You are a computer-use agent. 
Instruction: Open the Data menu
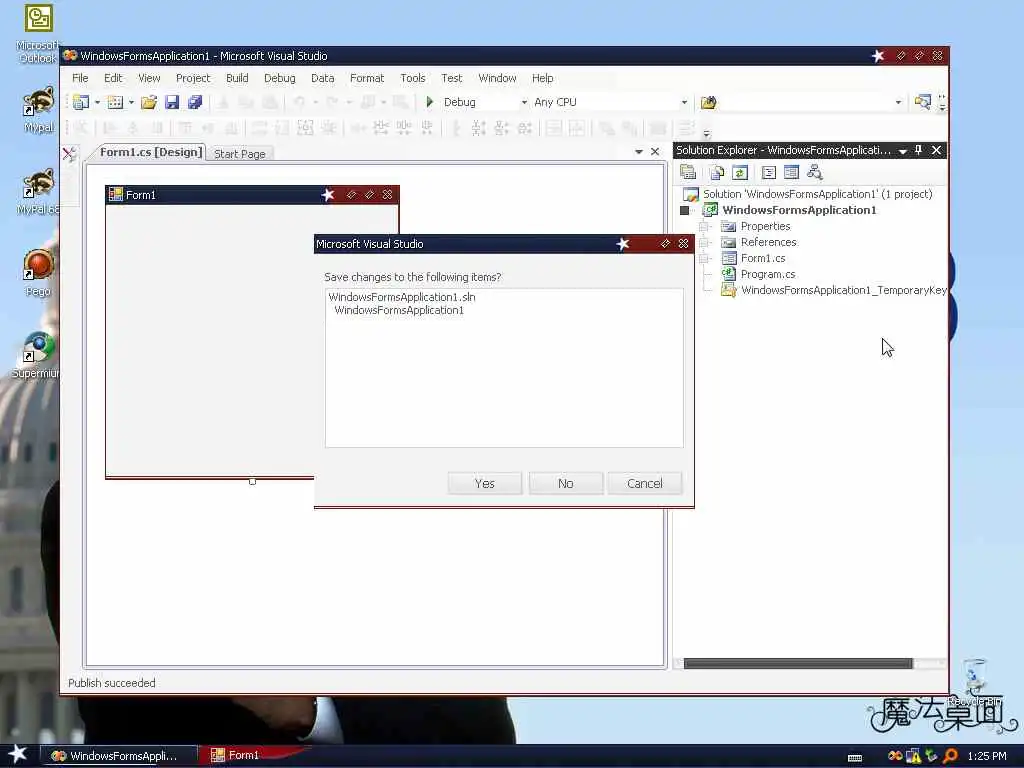tap(323, 78)
